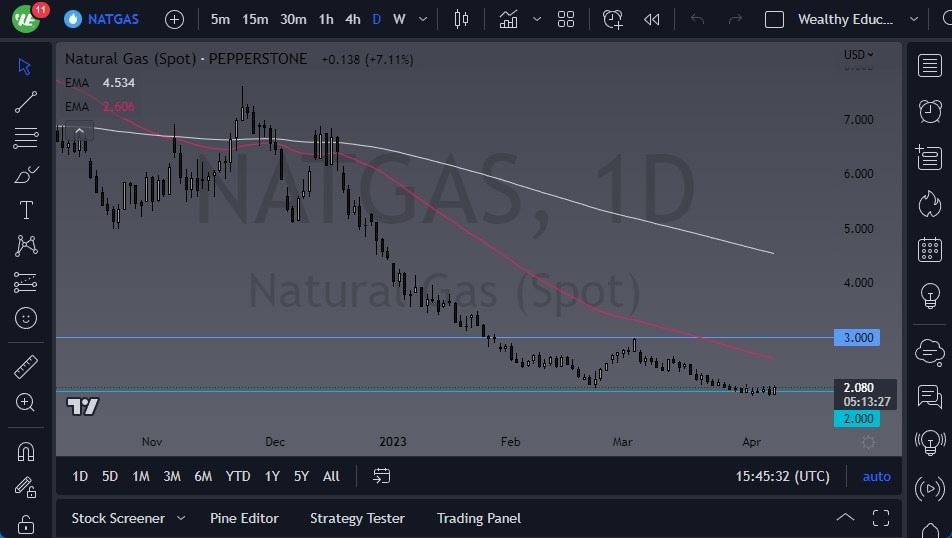Set date range to 1Y
952x538 pixels.
pyautogui.click(x=272, y=476)
